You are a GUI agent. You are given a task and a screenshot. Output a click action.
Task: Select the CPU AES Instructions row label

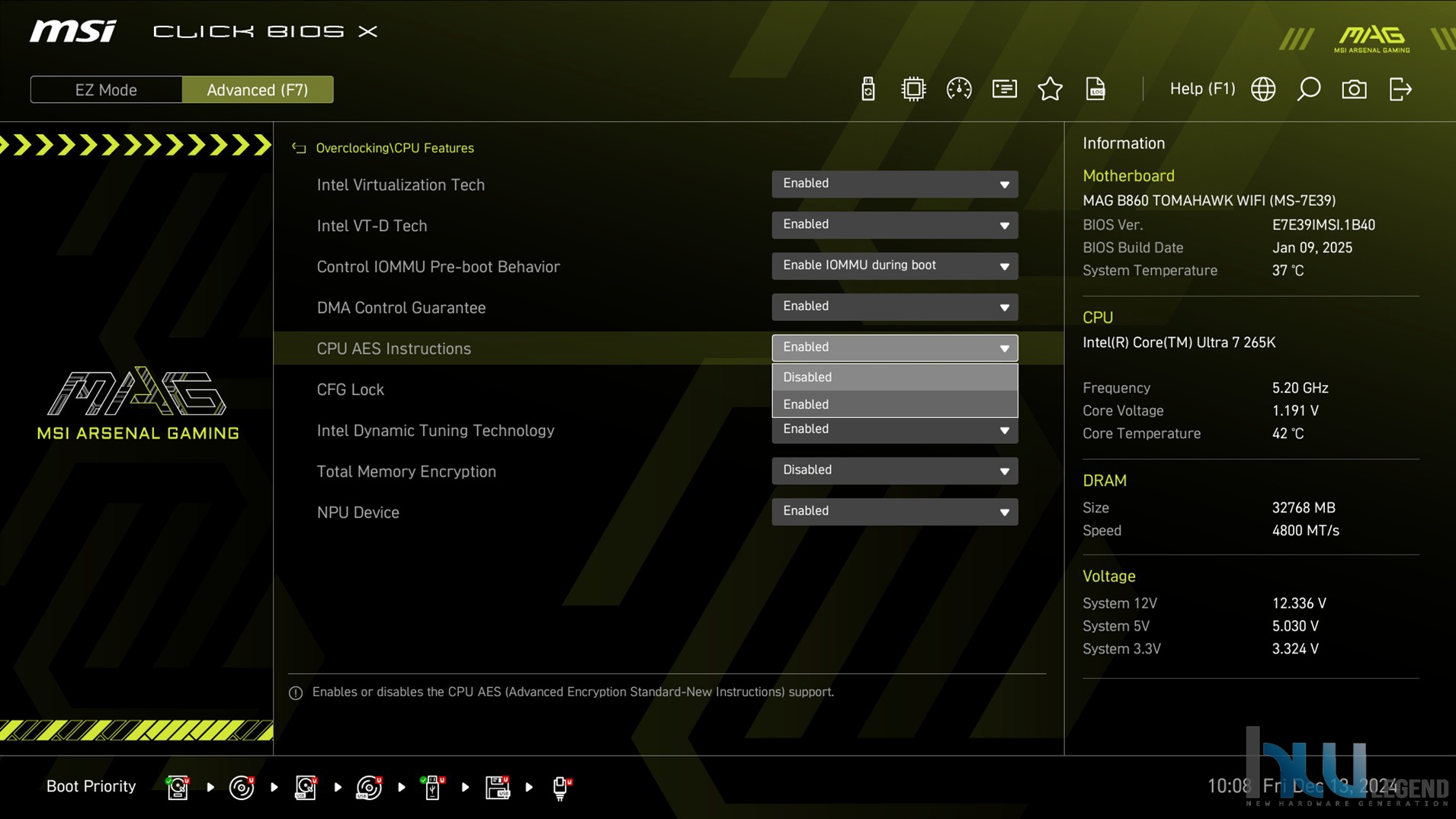[393, 348]
